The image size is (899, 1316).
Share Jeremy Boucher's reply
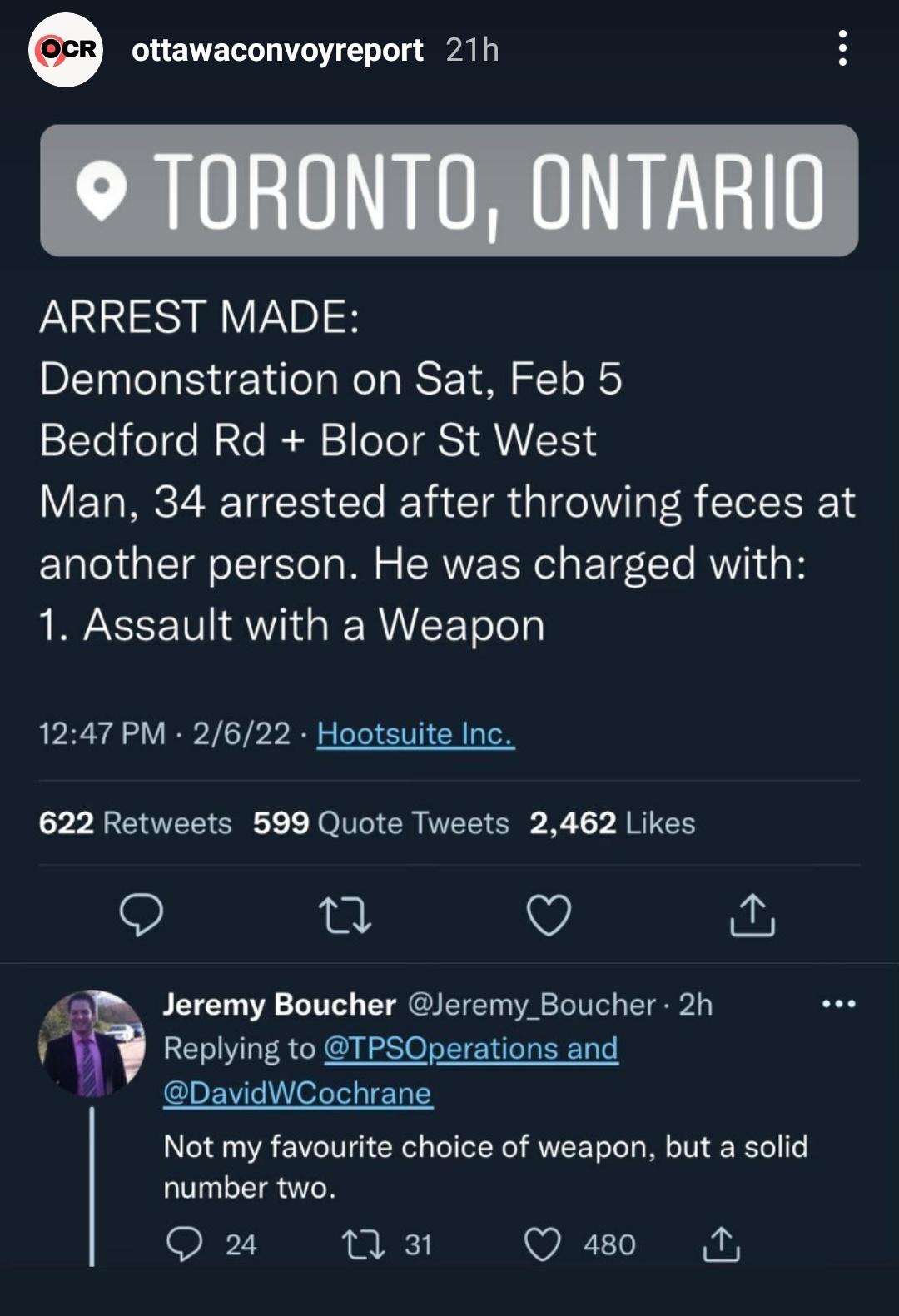(721, 1244)
